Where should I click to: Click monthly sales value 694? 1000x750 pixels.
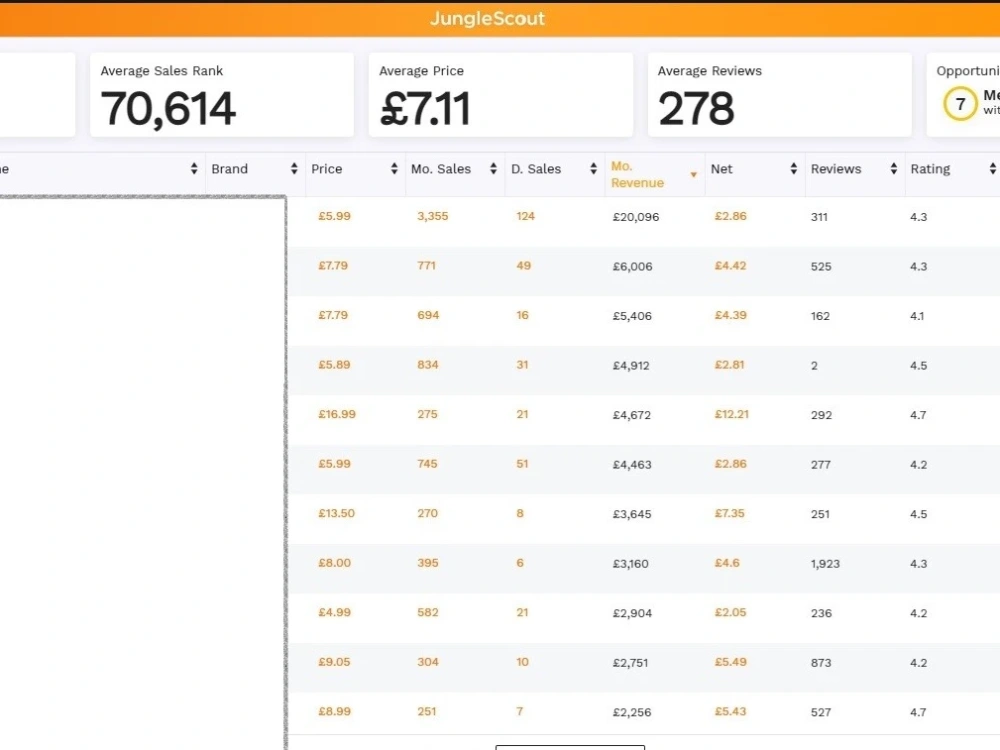tap(428, 315)
